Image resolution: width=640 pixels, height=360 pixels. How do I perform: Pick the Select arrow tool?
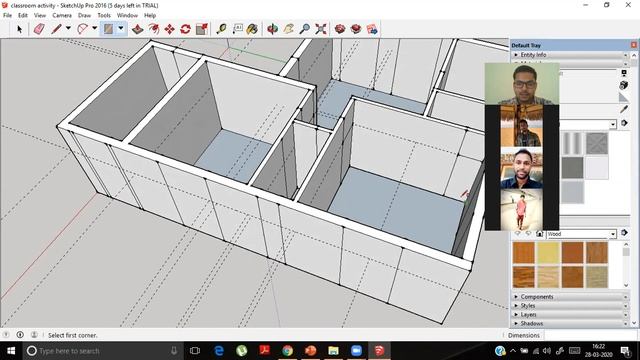[x=19, y=29]
